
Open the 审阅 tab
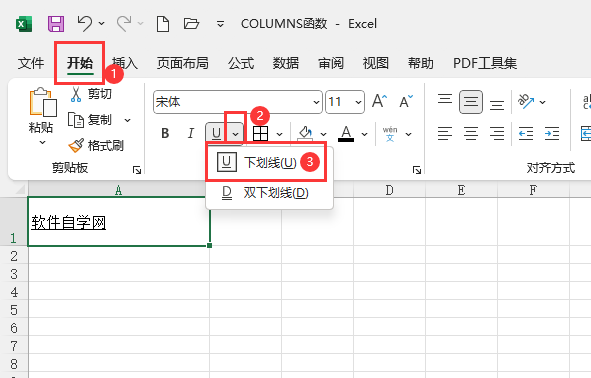click(x=331, y=63)
